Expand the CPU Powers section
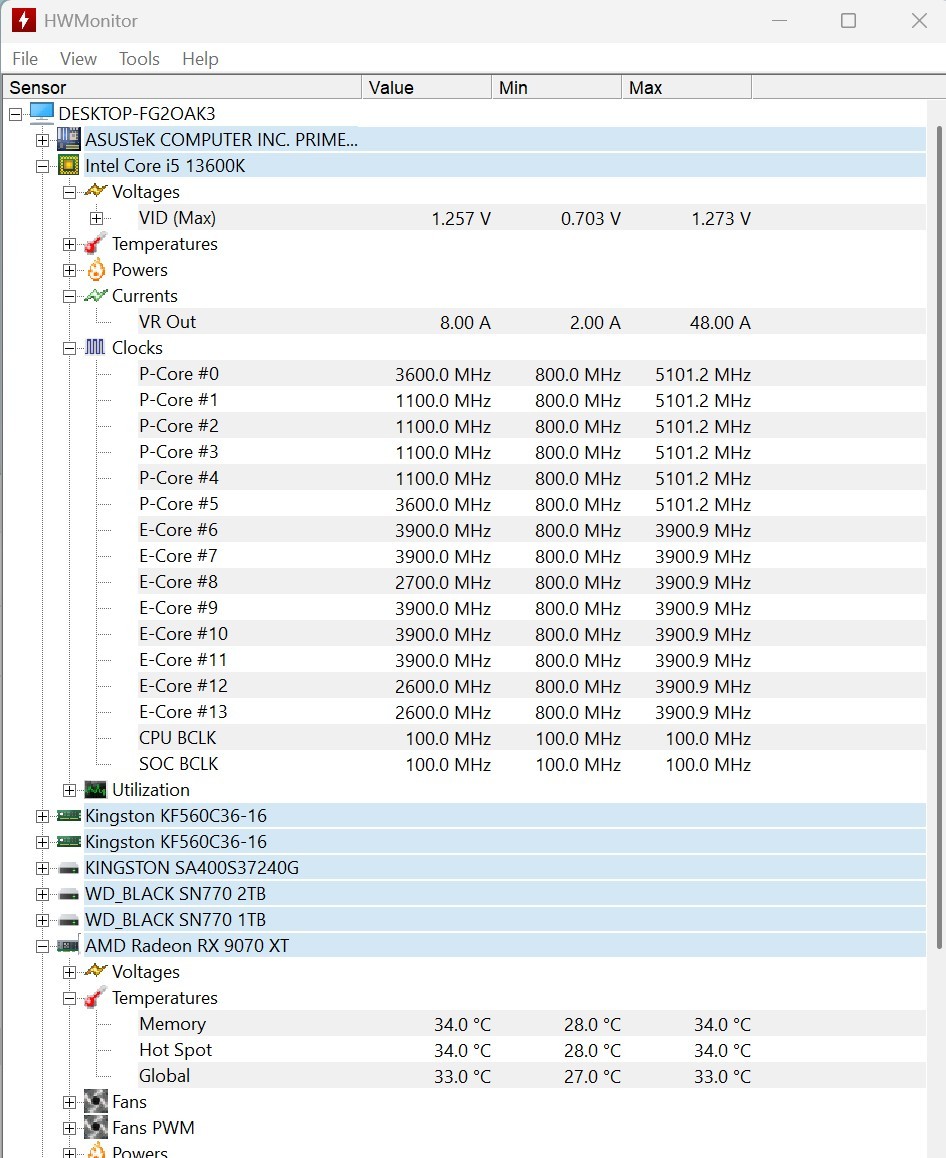The image size is (946, 1158). [x=69, y=270]
